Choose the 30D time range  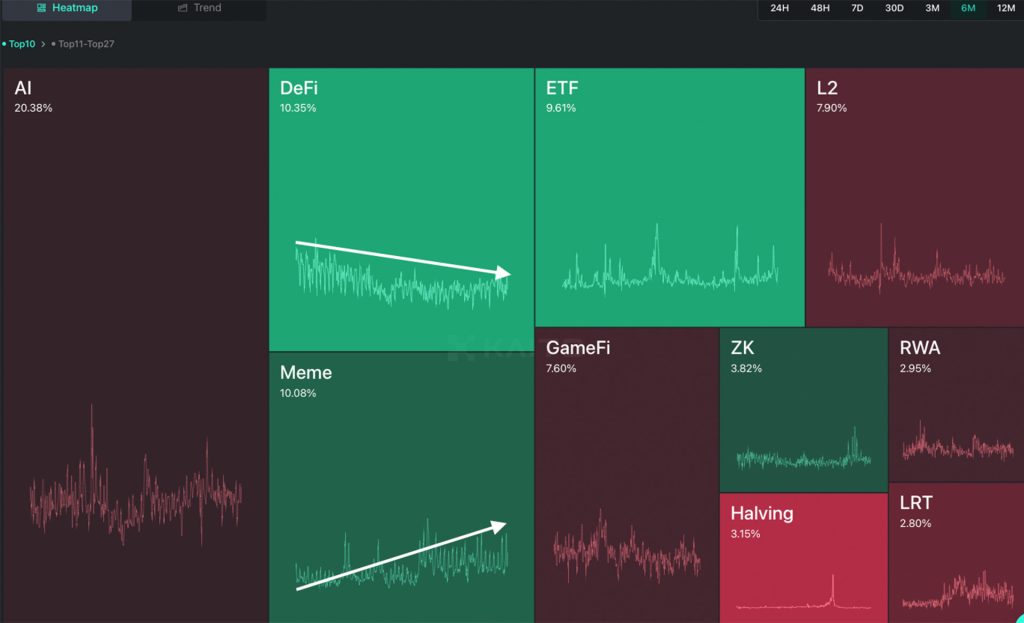pos(894,8)
